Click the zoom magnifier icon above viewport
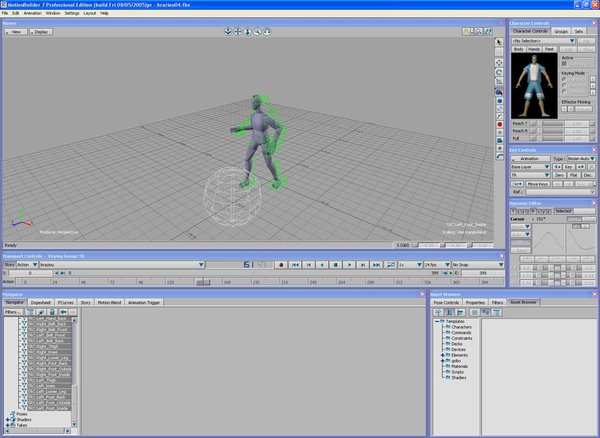The image size is (600, 438). pyautogui.click(x=257, y=32)
